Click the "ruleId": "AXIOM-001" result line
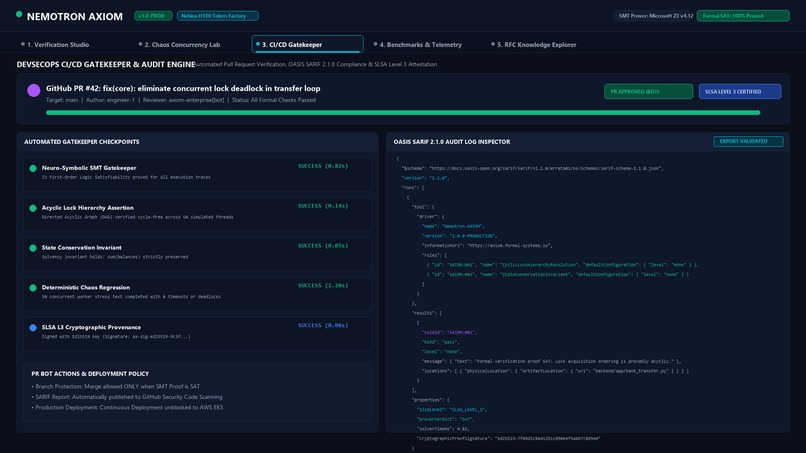Viewport: 806px width, 453px height. point(449,332)
